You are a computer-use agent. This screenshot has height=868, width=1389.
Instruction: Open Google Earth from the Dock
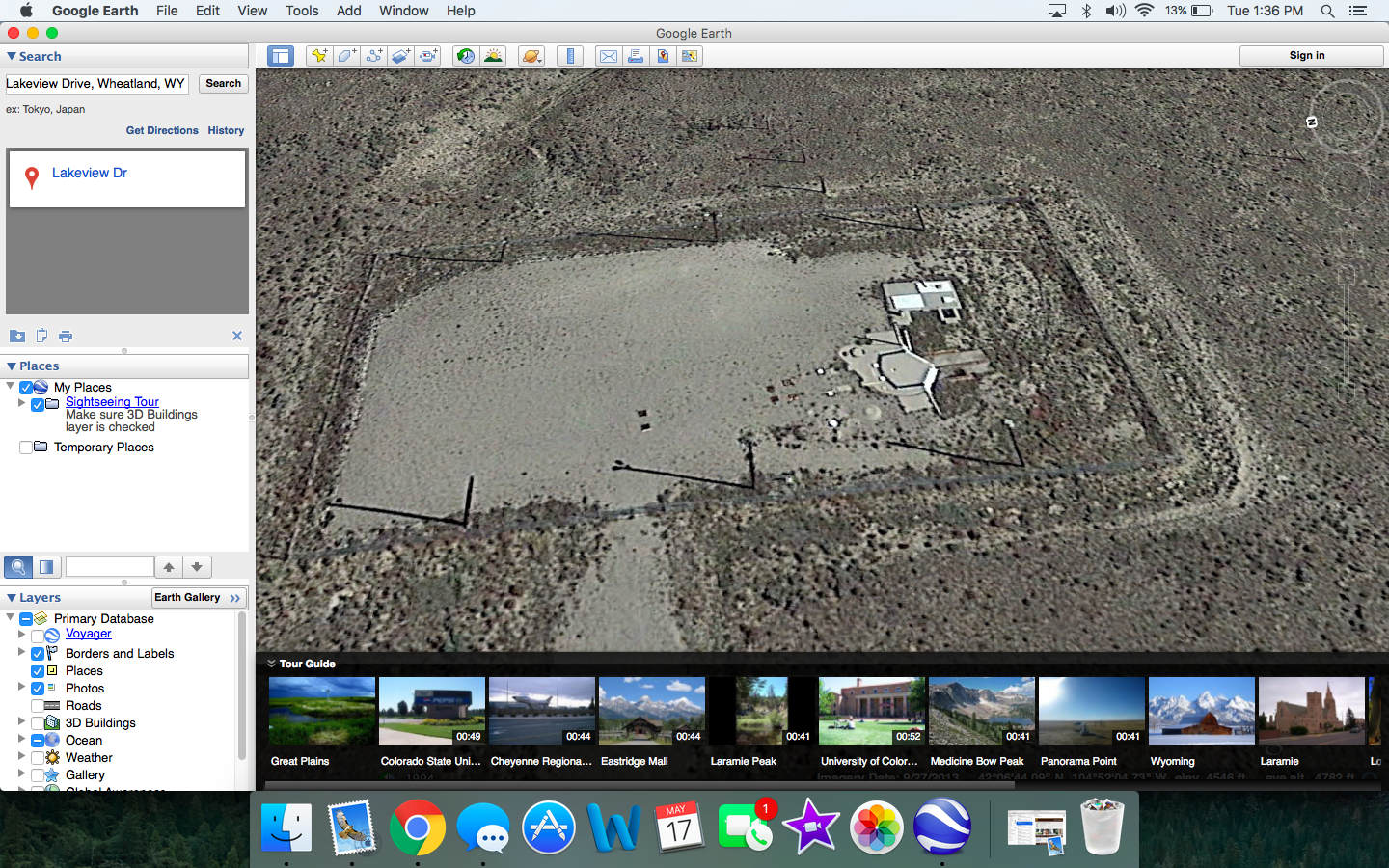pyautogui.click(x=941, y=827)
